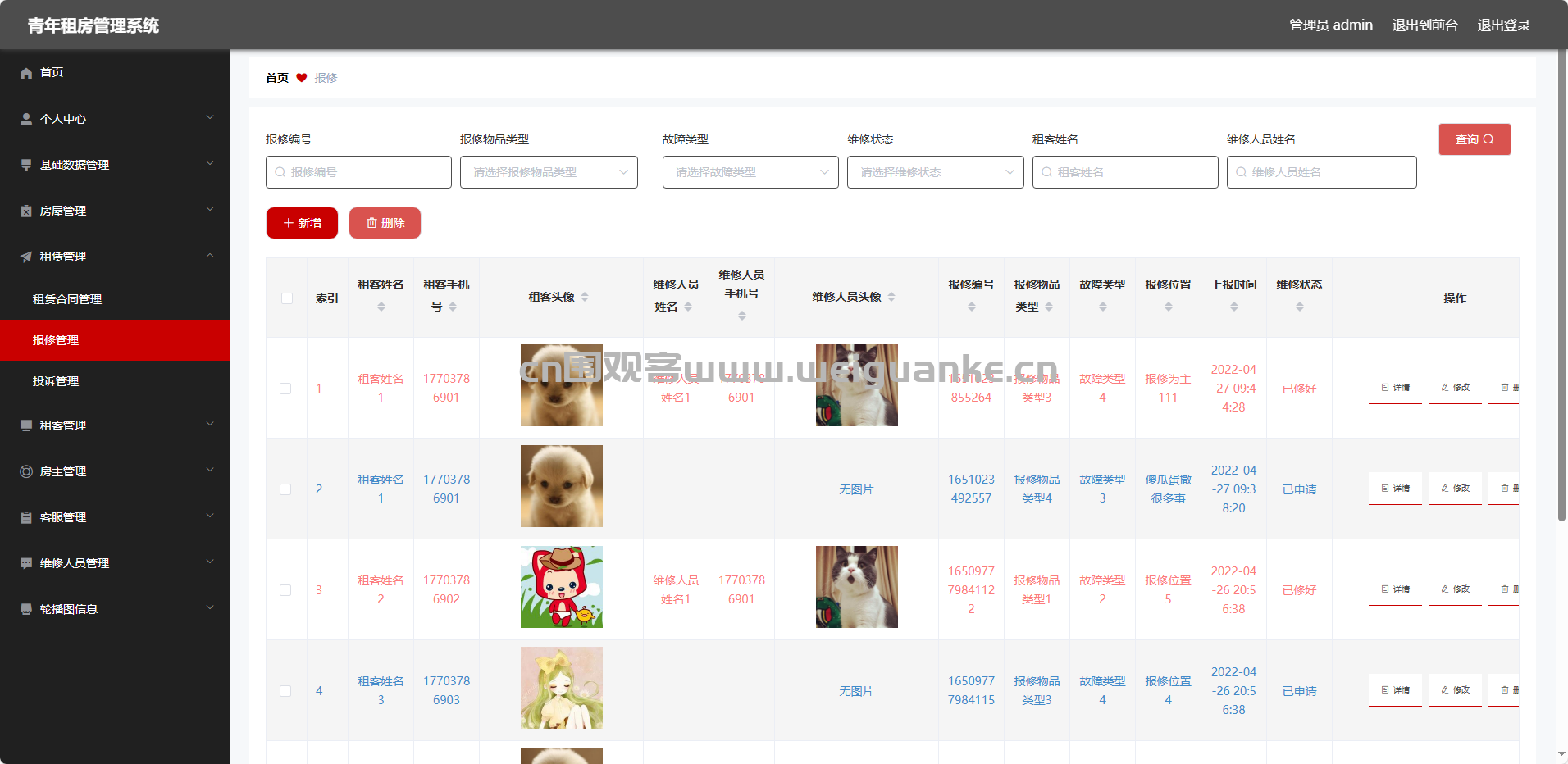Open 租赁合同管理 submenu item
Screen dimensions: 1568x764
click(x=115, y=299)
